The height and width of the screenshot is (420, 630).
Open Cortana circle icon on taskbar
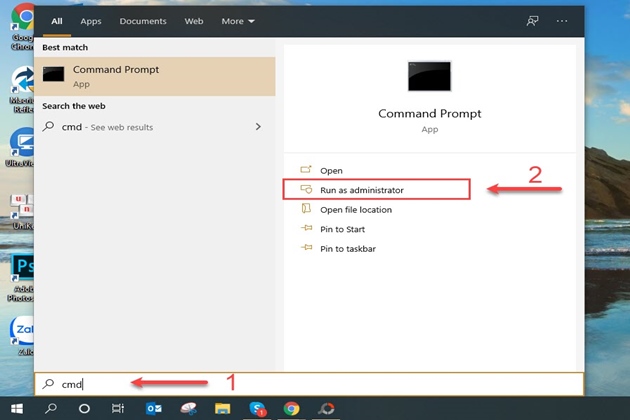(x=84, y=409)
